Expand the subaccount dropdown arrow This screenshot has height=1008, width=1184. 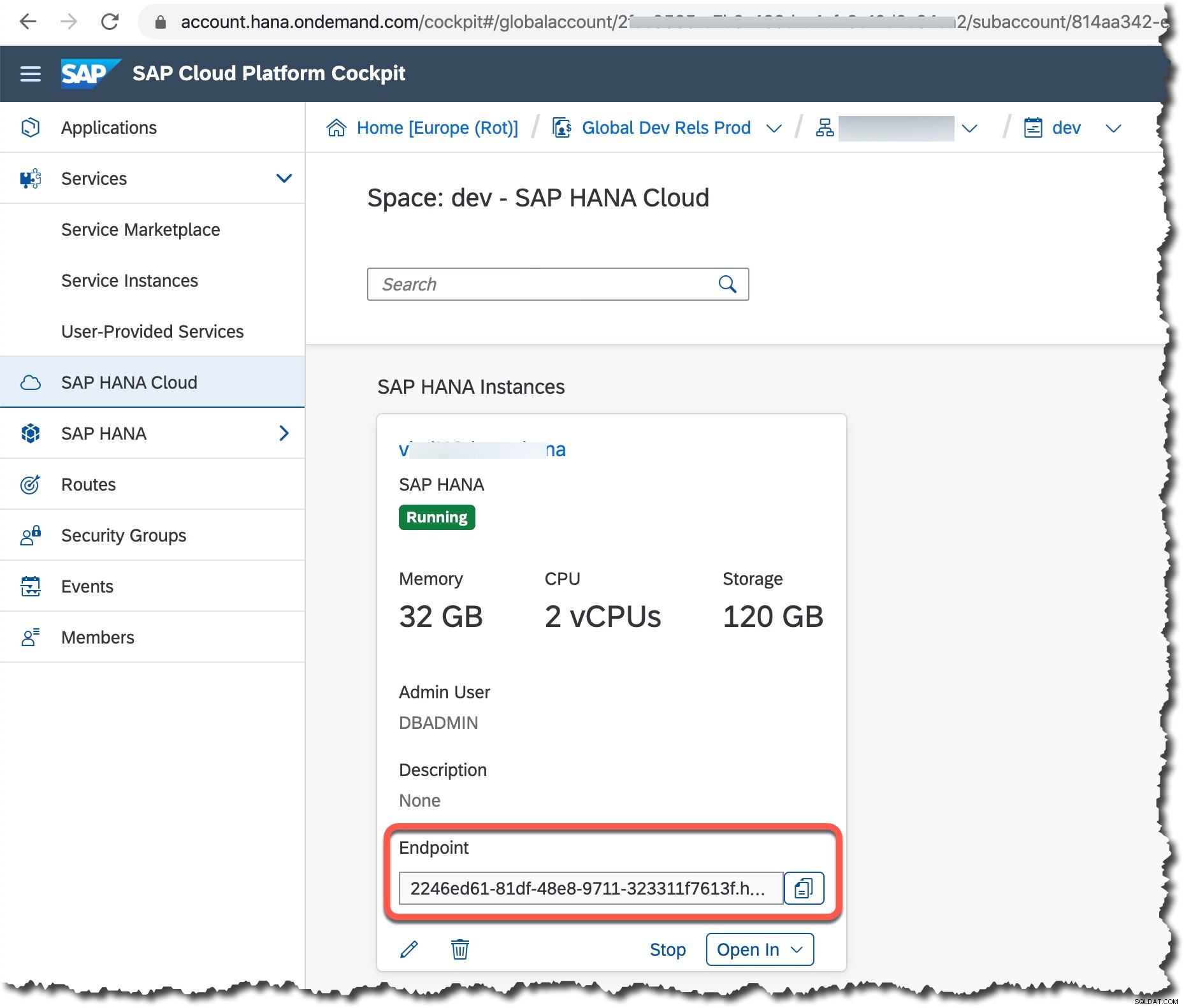(x=969, y=129)
